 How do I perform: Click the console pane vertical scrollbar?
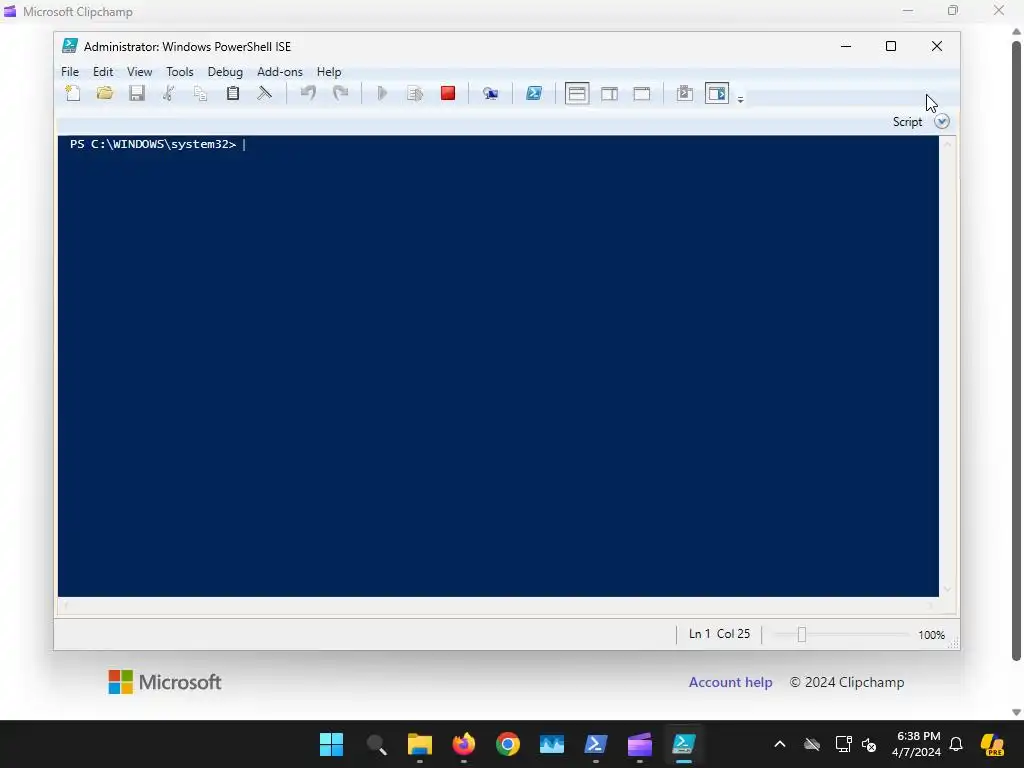point(948,366)
